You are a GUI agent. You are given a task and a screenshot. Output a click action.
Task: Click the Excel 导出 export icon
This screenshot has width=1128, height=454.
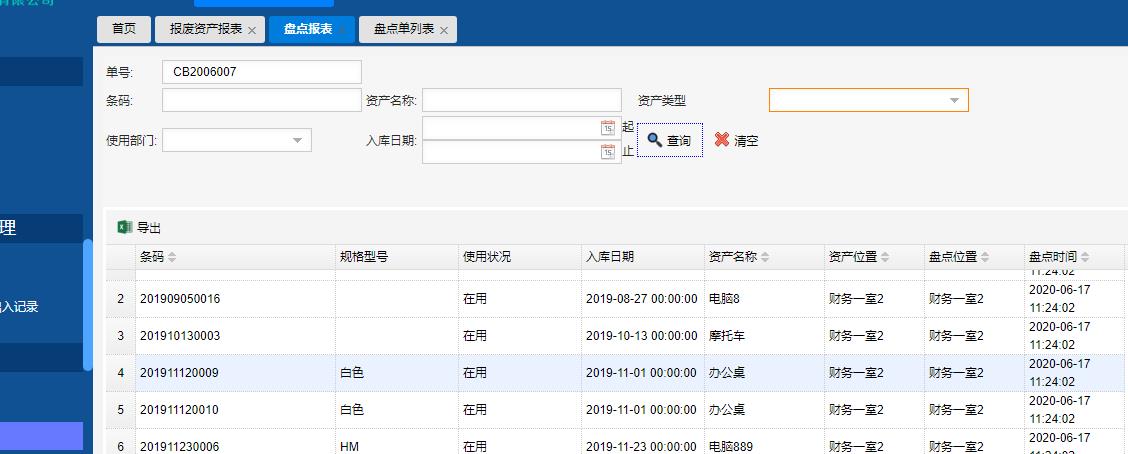(x=125, y=227)
